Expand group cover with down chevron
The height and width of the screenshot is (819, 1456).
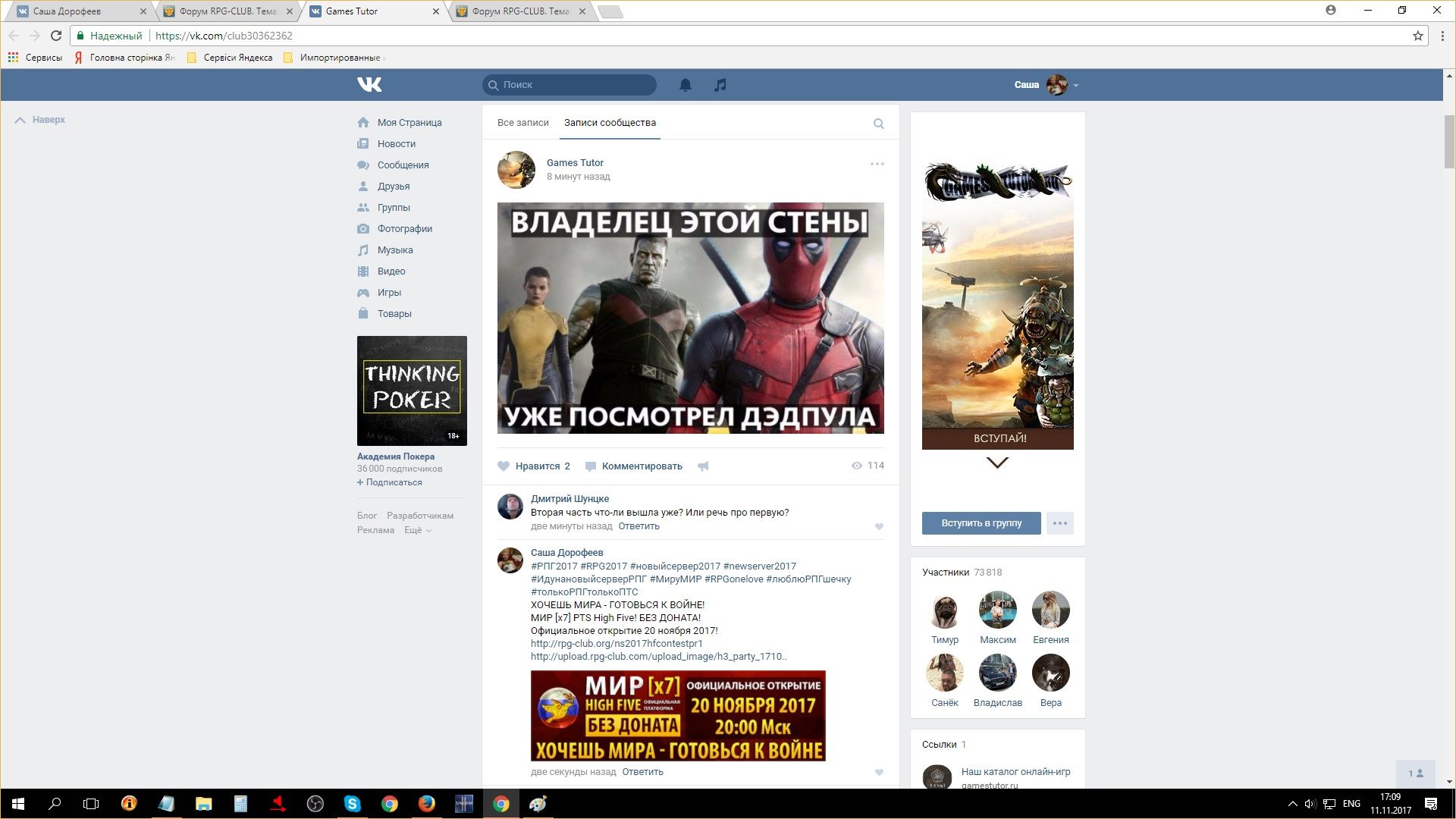click(x=997, y=463)
